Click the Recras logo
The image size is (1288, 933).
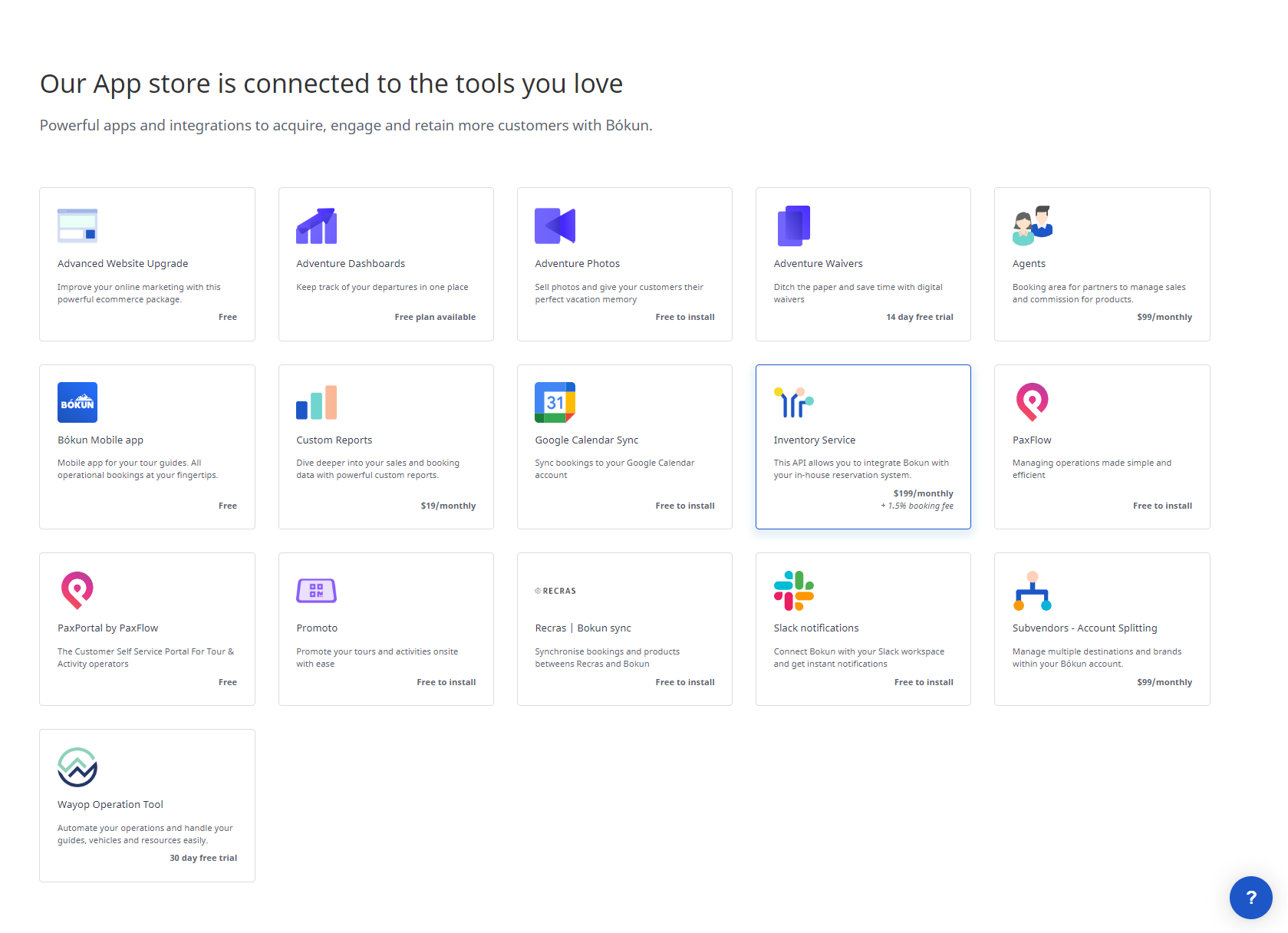point(555,591)
